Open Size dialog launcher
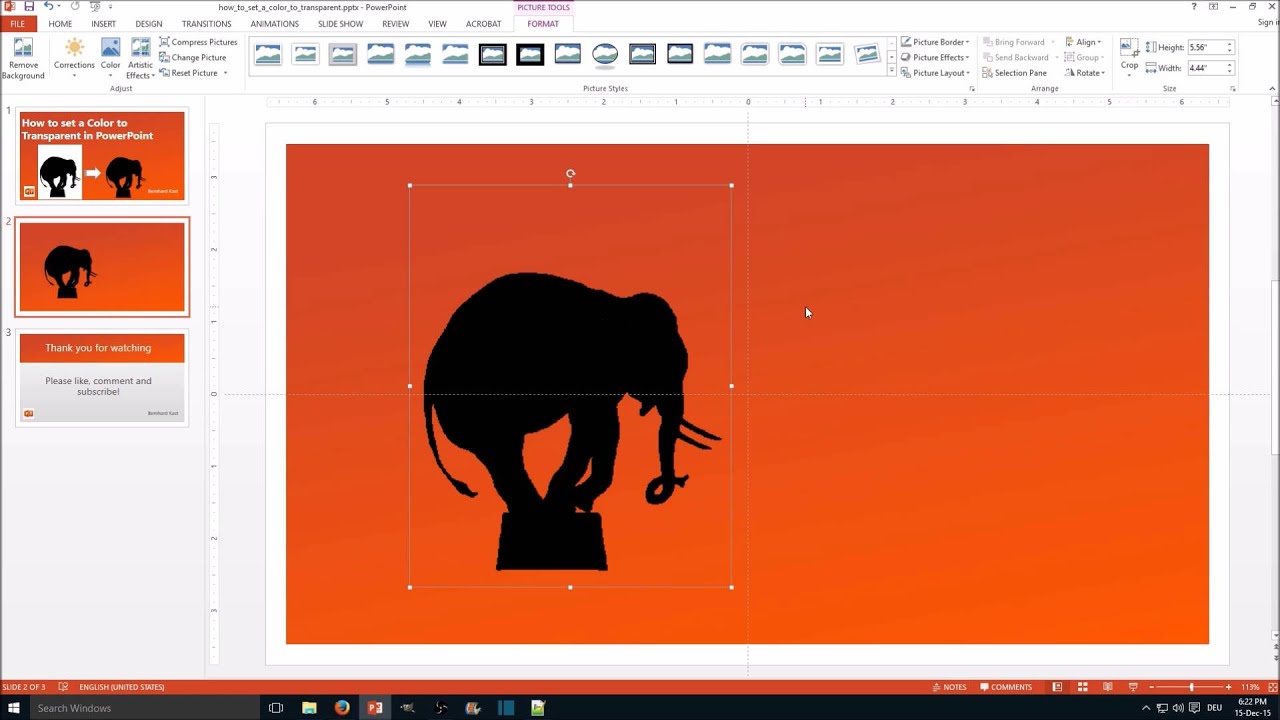 (1232, 89)
